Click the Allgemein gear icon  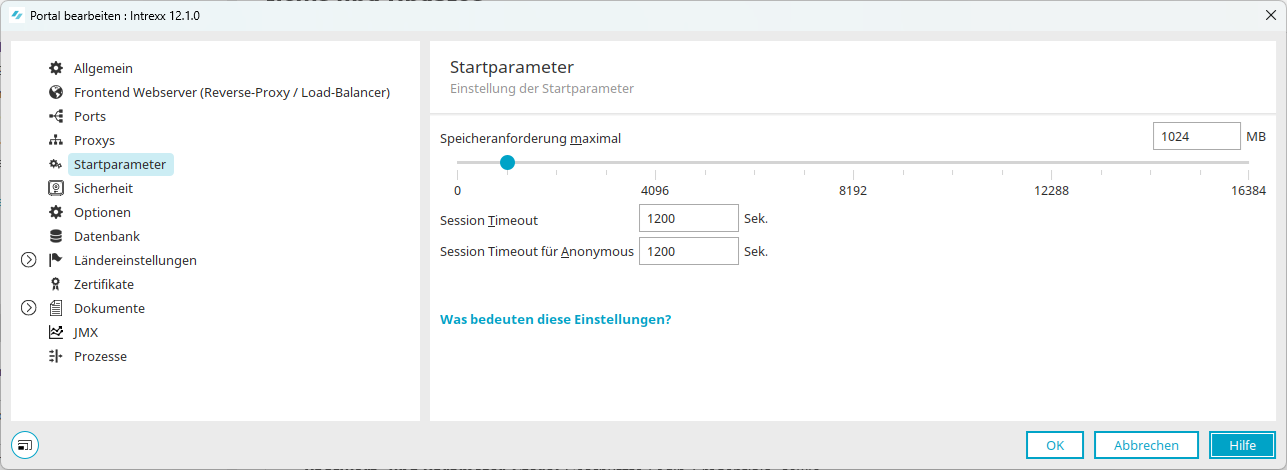(x=56, y=68)
